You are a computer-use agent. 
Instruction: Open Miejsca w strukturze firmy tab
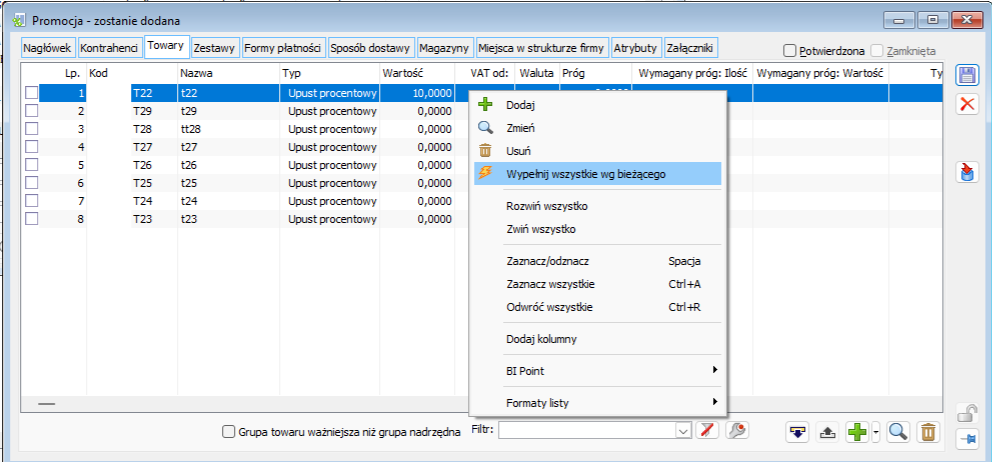542,47
